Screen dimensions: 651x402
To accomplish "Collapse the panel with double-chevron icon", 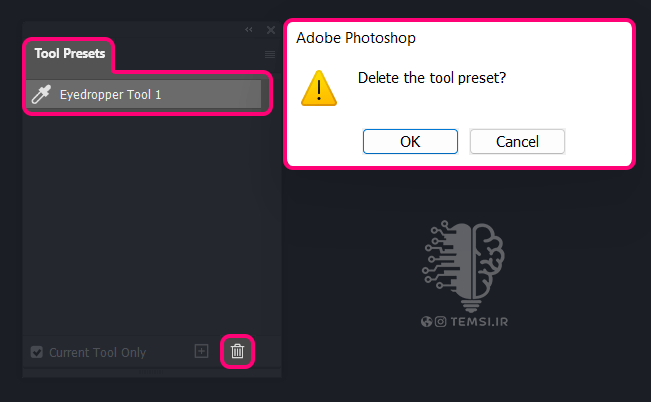I will point(249,29).
